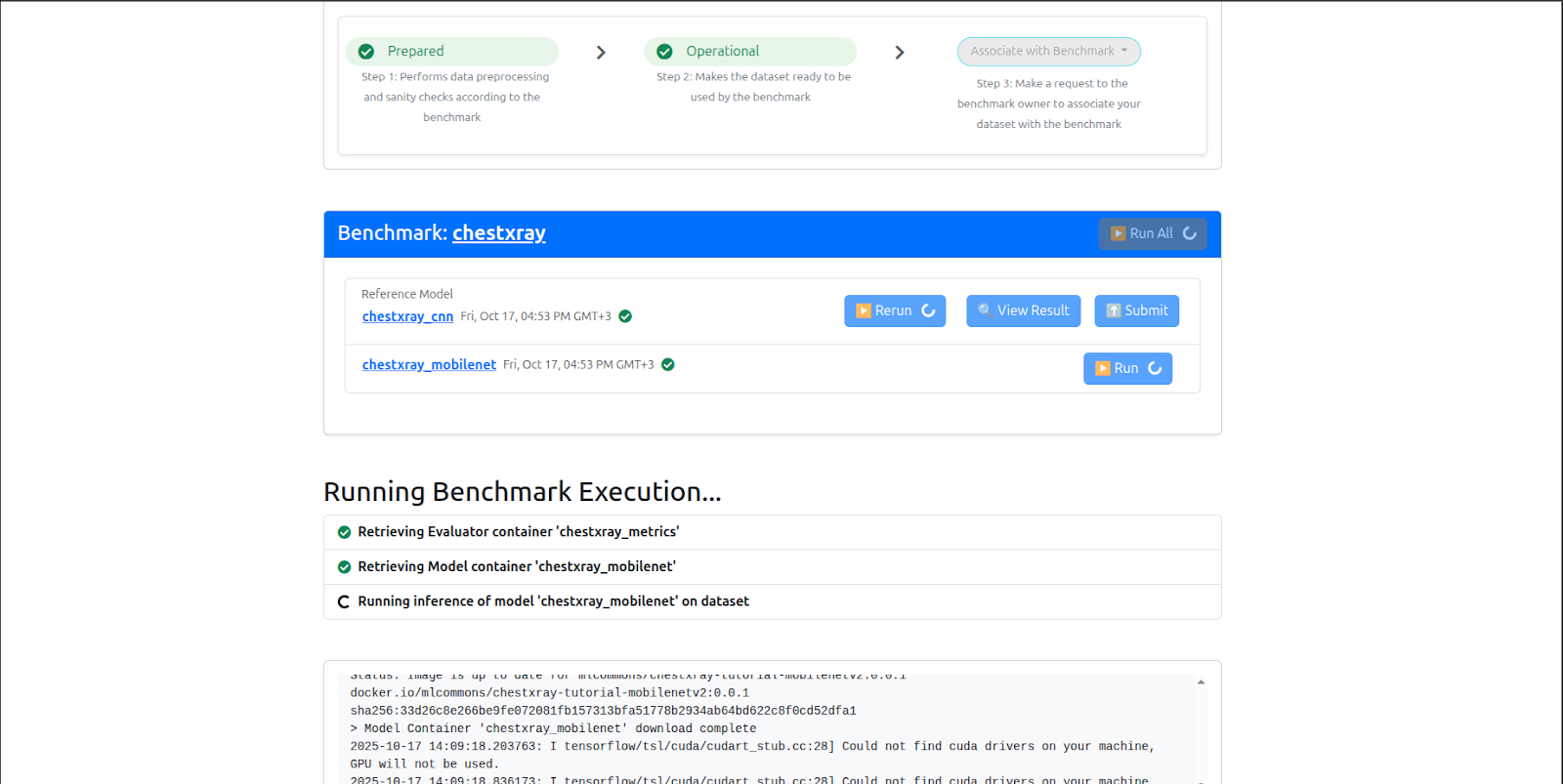Image resolution: width=1563 pixels, height=784 pixels.
Task: Click the check icon for Retrieving Evaluator container
Action: 344,533
